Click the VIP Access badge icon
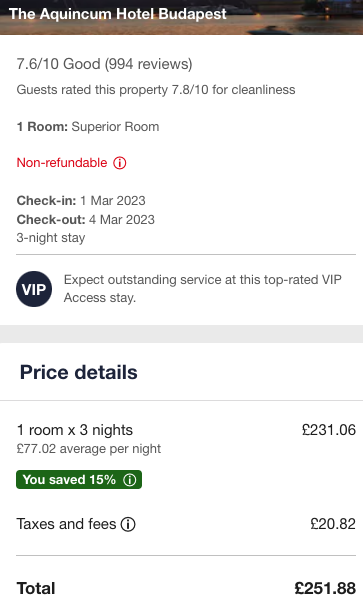The height and width of the screenshot is (601, 363). coord(34,289)
